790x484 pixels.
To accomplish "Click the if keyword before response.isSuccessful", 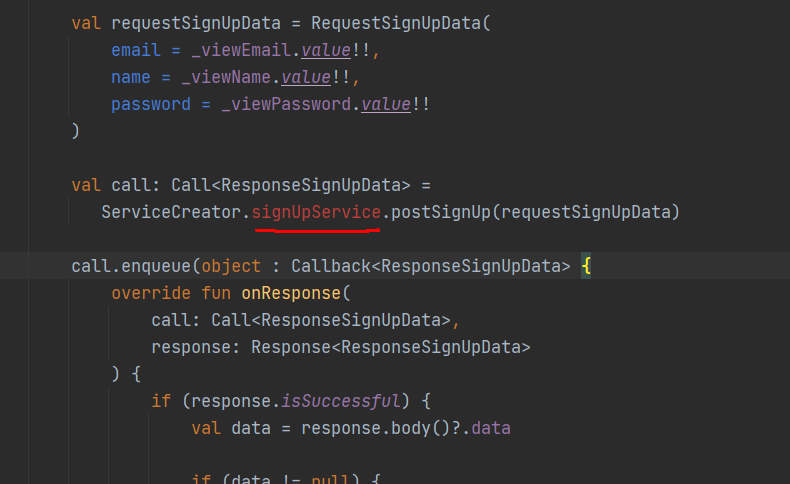I will (x=161, y=401).
